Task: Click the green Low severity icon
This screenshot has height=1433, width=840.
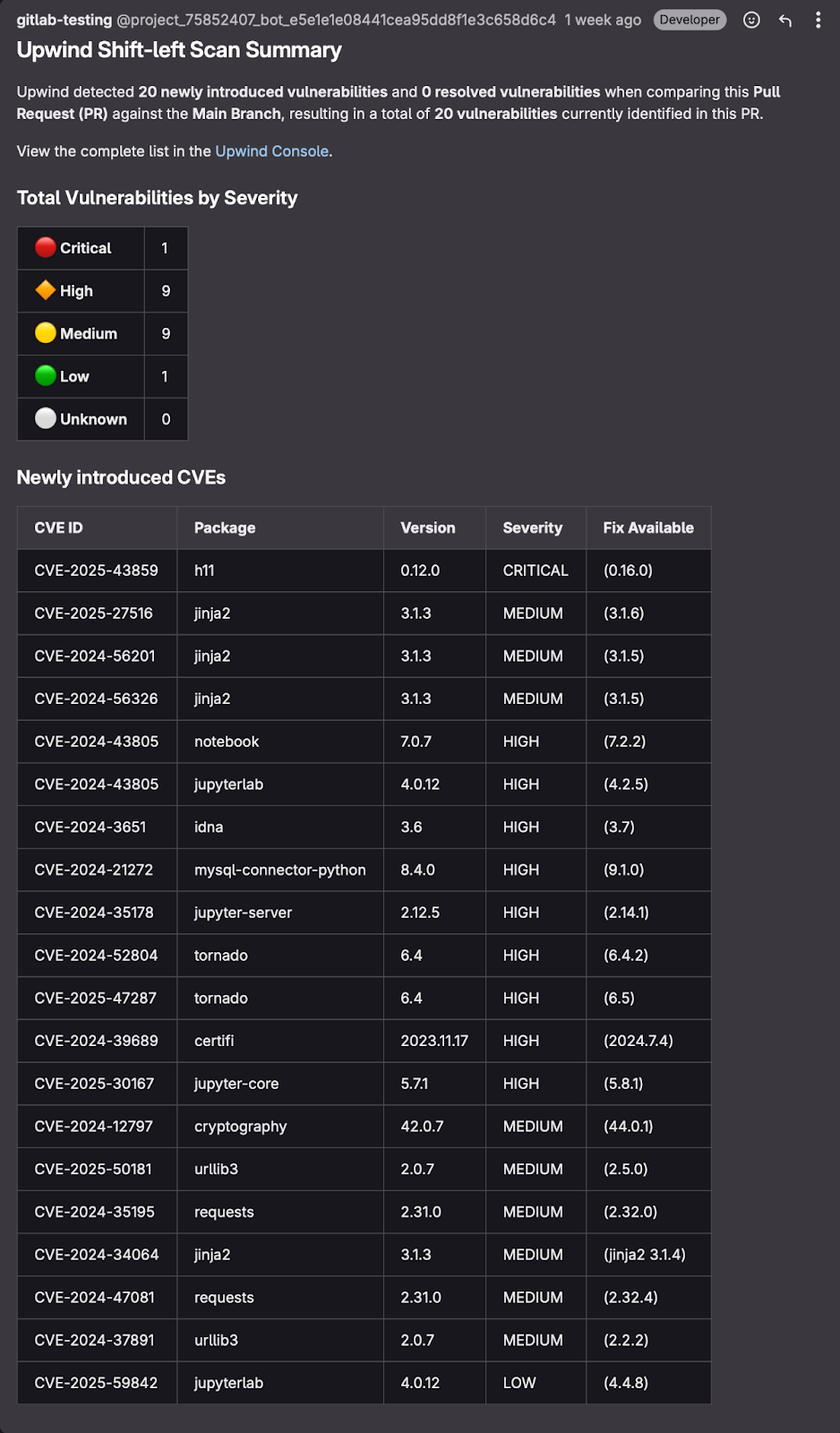Action: pyautogui.click(x=45, y=376)
